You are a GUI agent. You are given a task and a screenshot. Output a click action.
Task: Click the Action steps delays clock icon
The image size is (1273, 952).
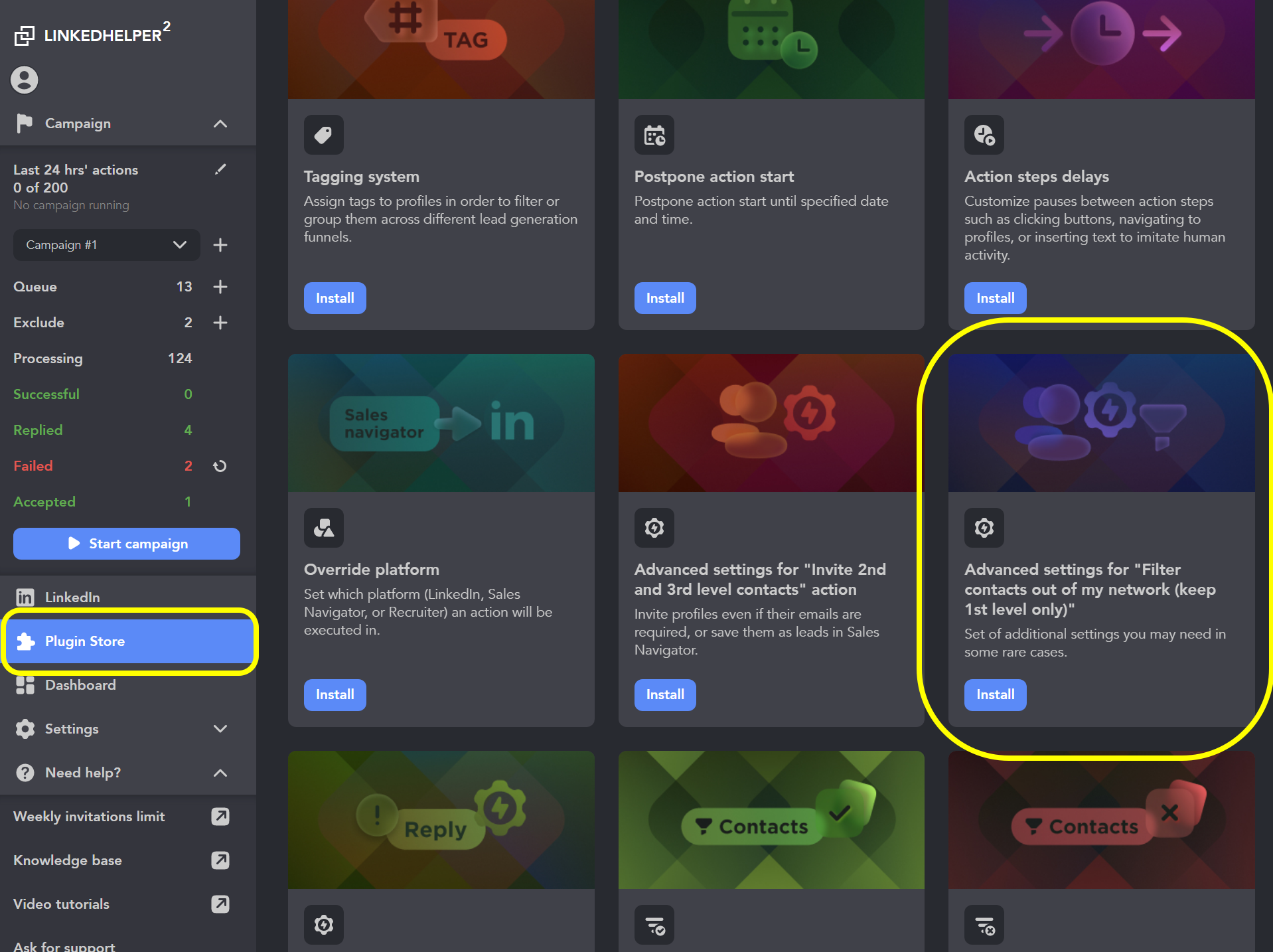pos(984,135)
